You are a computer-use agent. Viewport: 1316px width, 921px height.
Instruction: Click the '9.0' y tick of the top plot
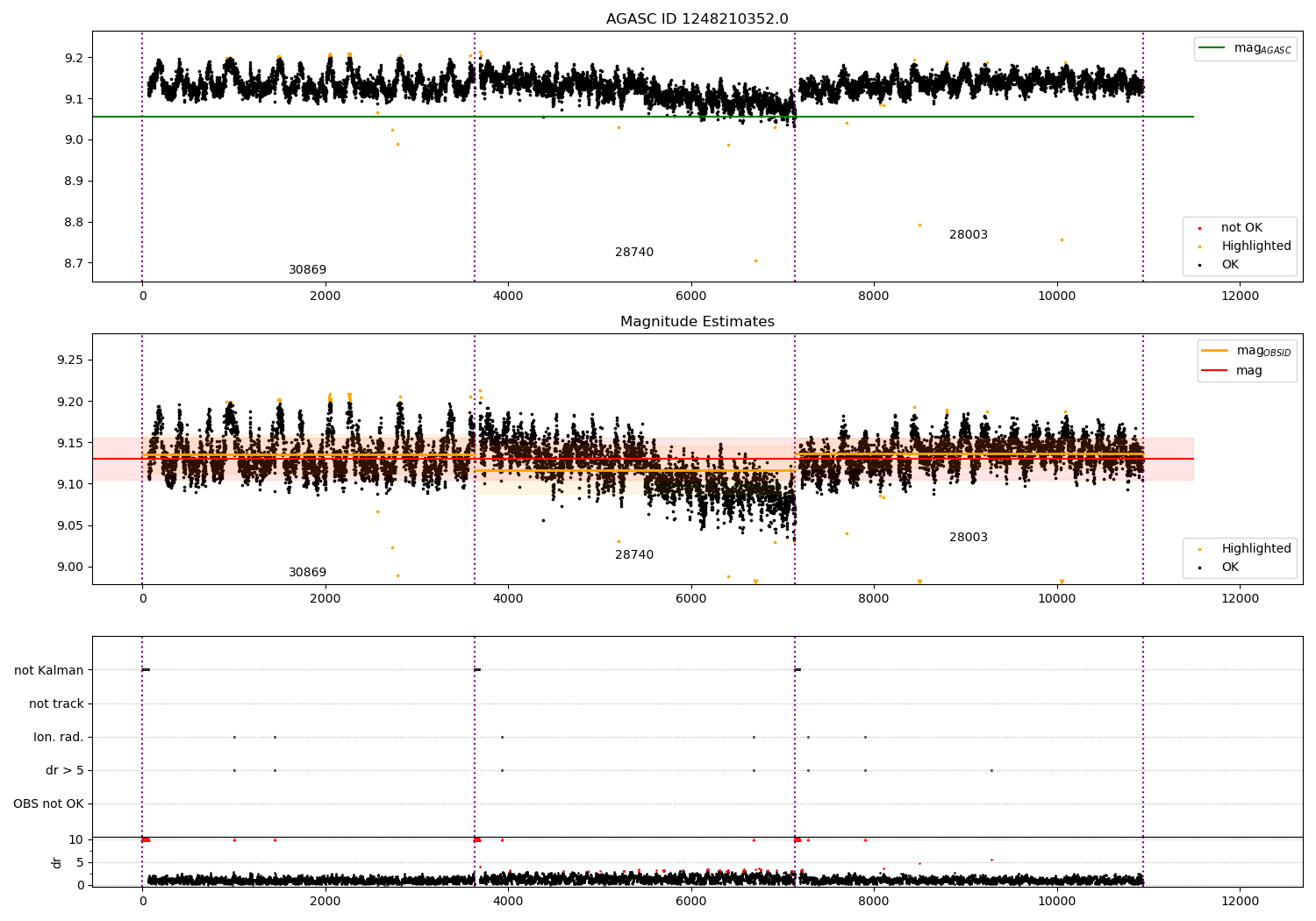coord(74,140)
